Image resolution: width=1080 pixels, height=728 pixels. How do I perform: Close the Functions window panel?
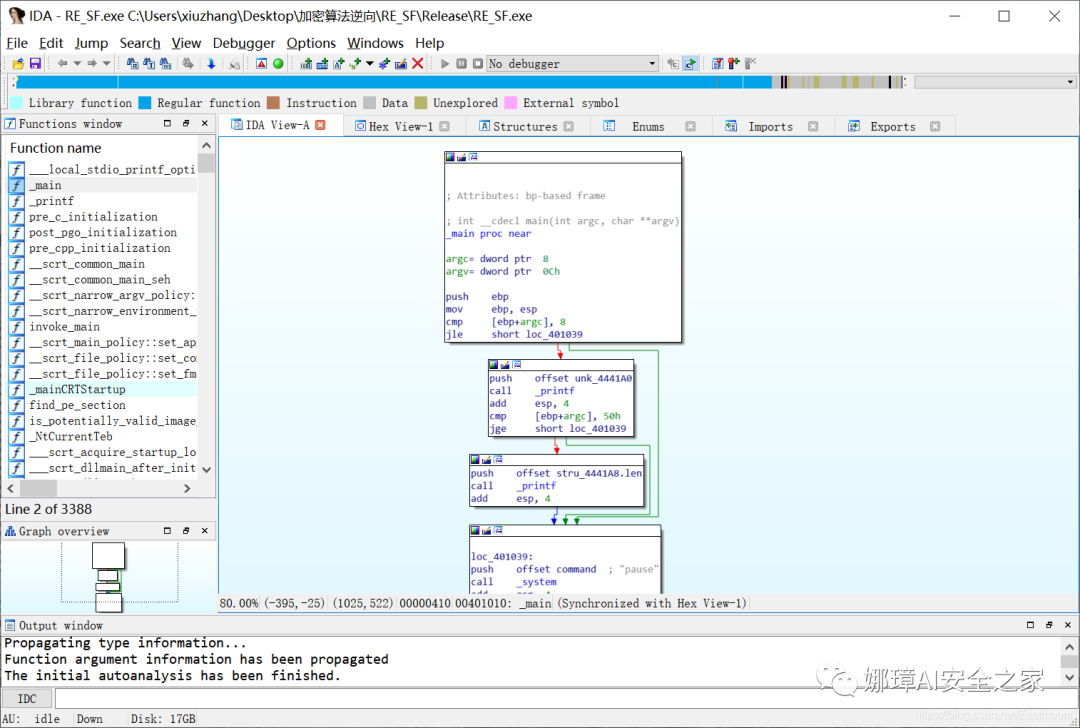point(205,123)
